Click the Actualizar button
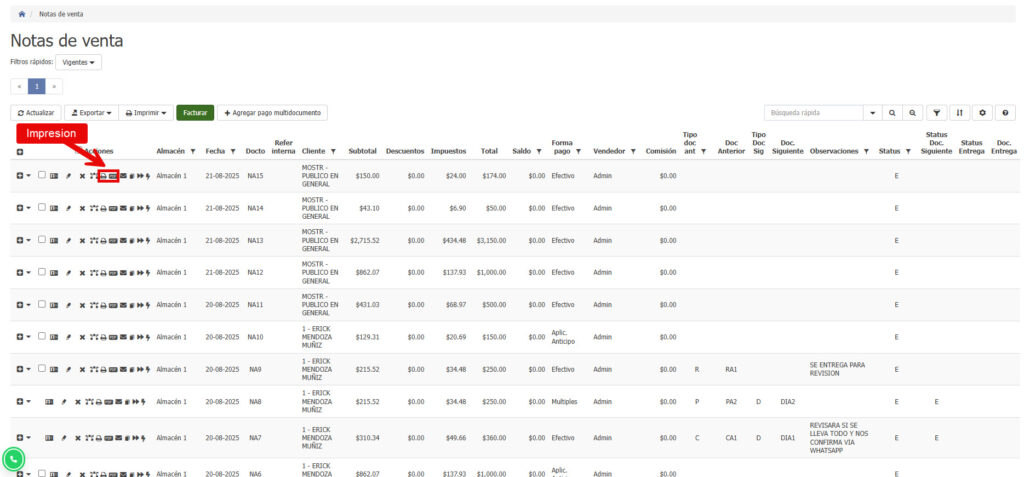Image resolution: width=1024 pixels, height=477 pixels. click(36, 113)
